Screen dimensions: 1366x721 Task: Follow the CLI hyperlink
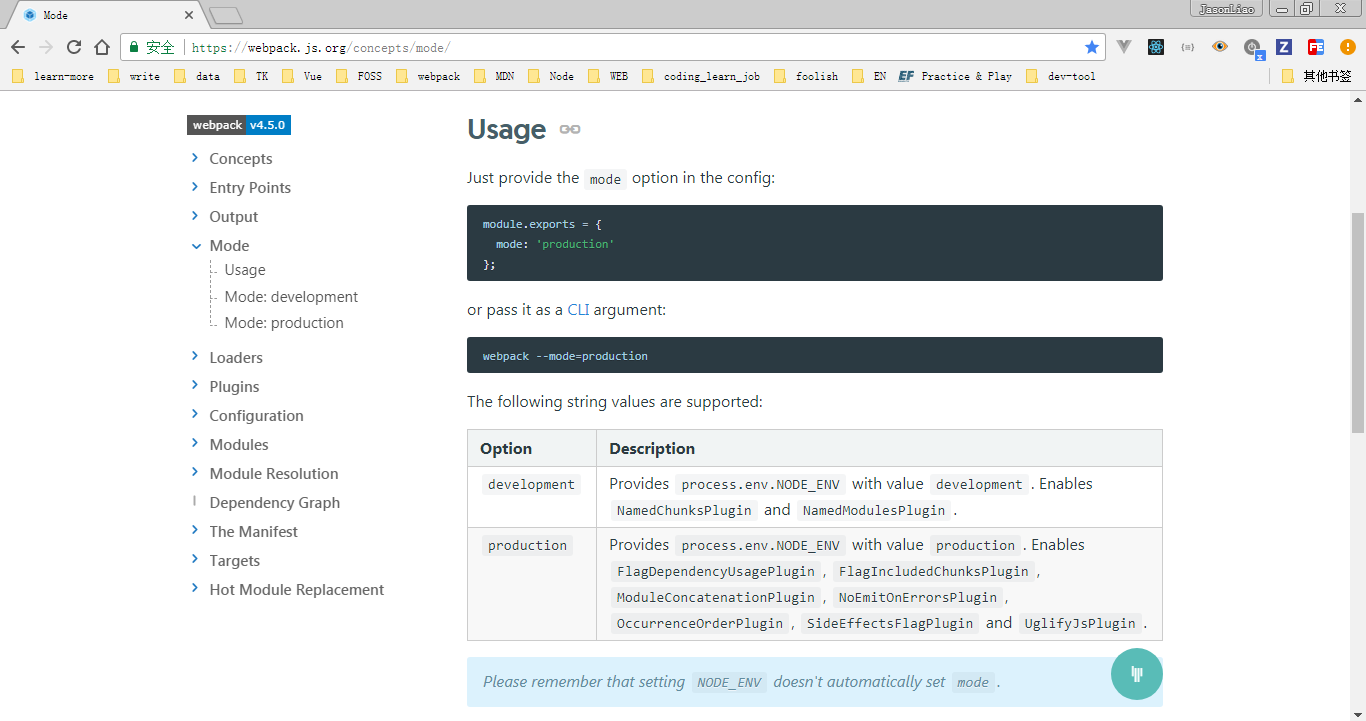pos(578,310)
